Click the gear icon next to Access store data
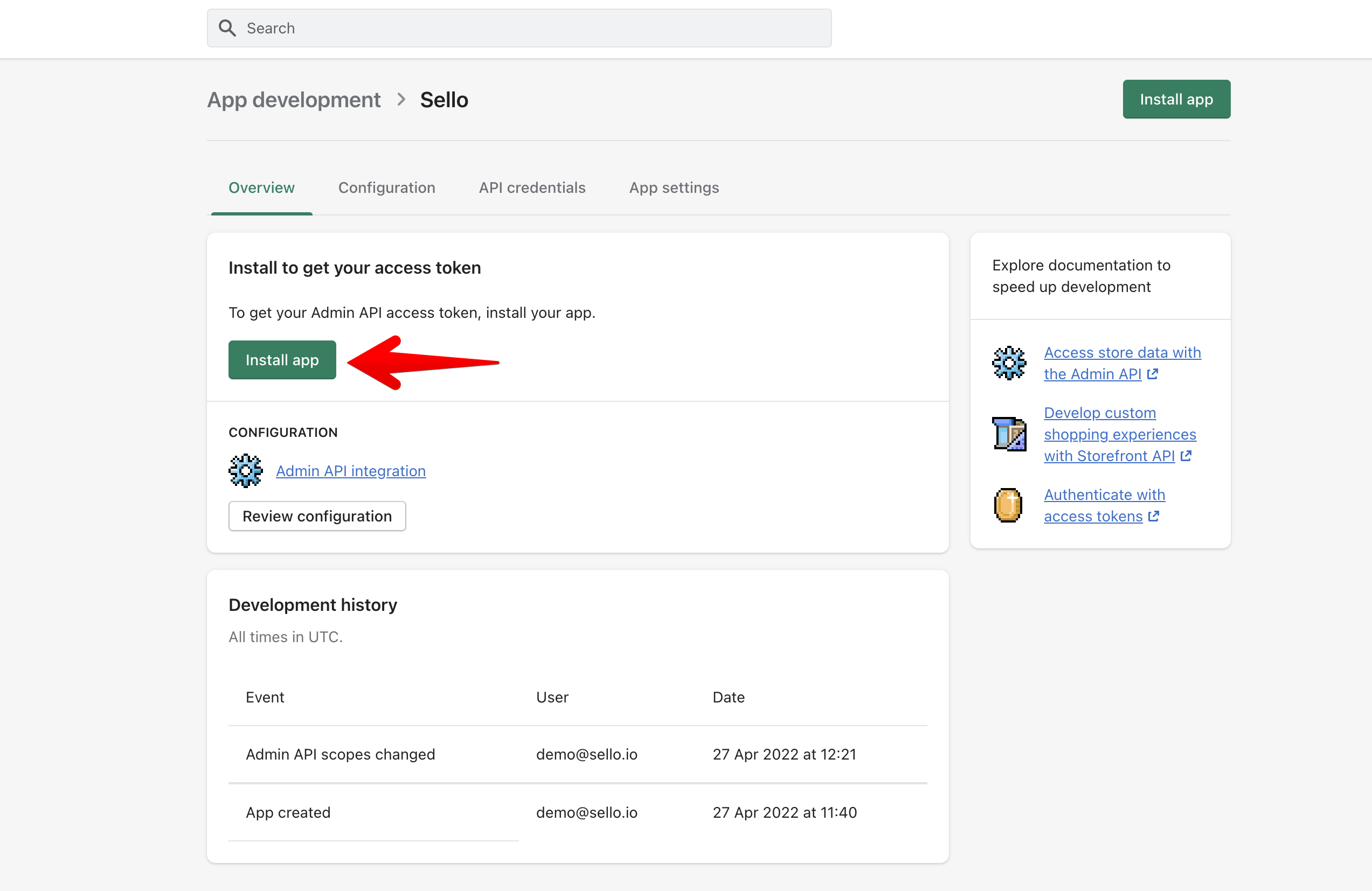Image resolution: width=1372 pixels, height=891 pixels. [x=1009, y=363]
